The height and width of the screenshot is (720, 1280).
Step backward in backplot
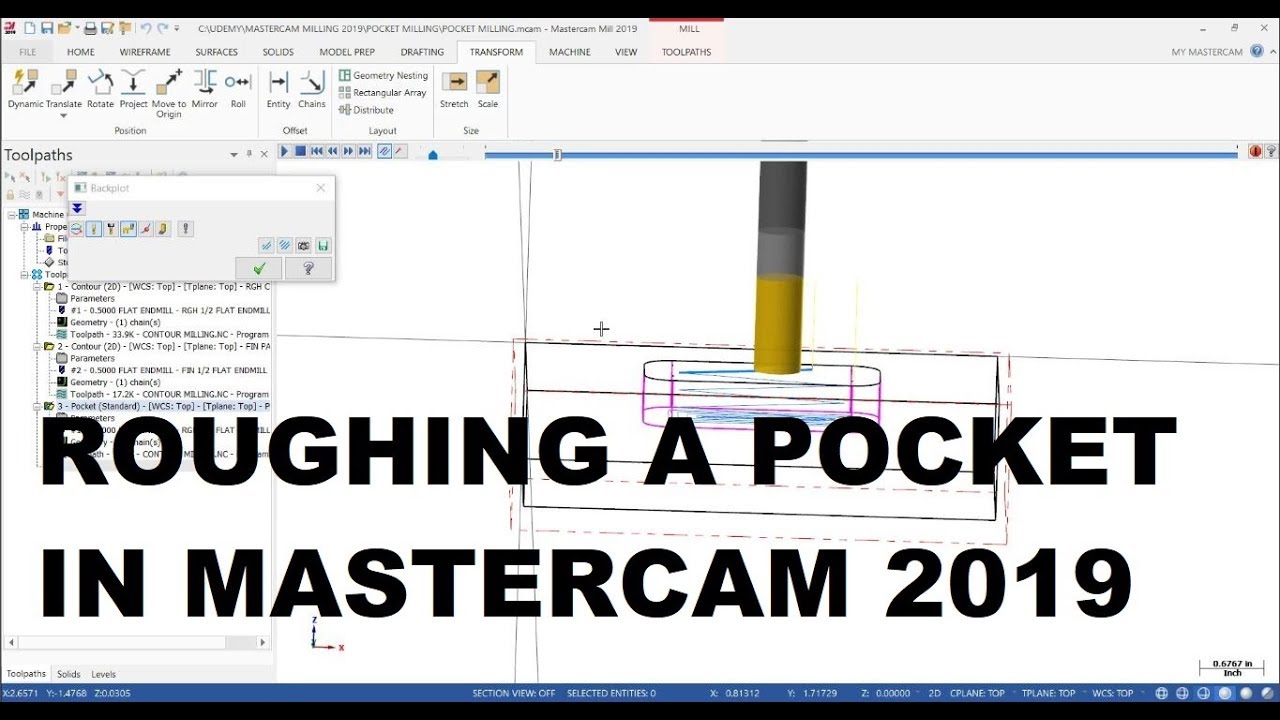click(x=333, y=151)
